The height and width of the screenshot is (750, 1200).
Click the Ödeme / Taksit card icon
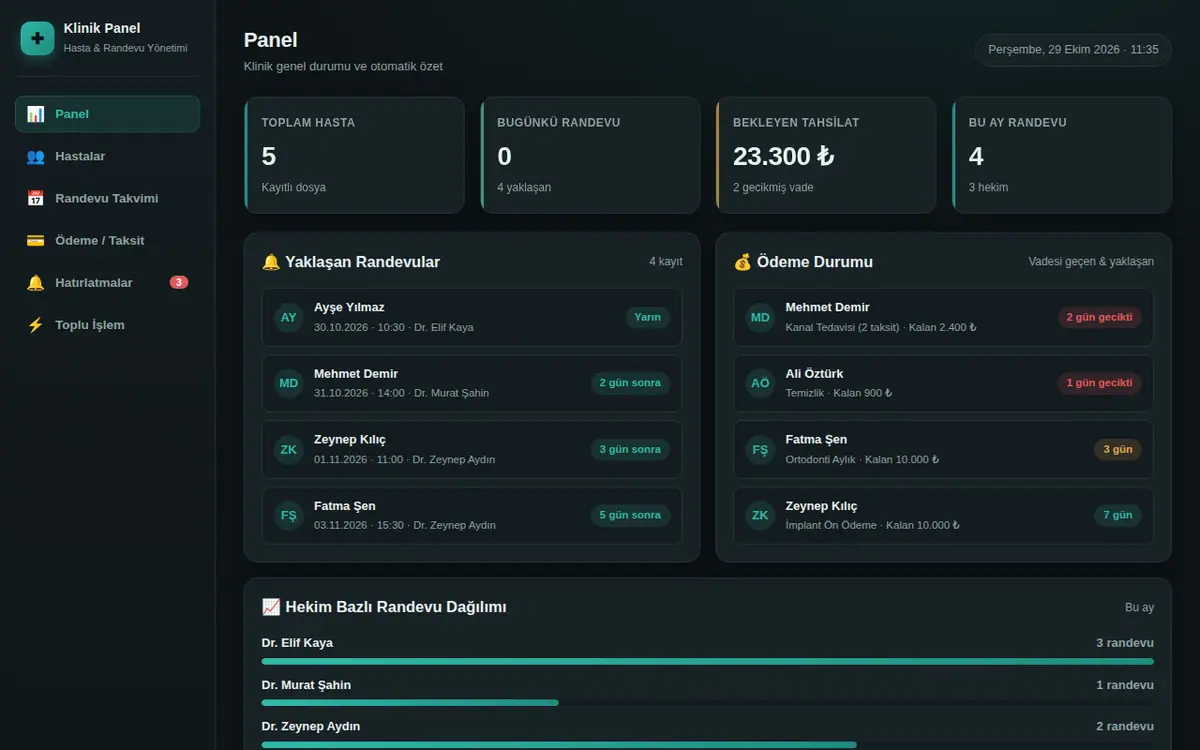coord(35,240)
